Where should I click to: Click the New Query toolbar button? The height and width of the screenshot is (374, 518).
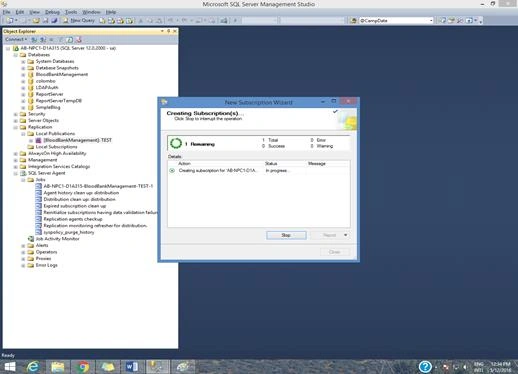(79, 21)
